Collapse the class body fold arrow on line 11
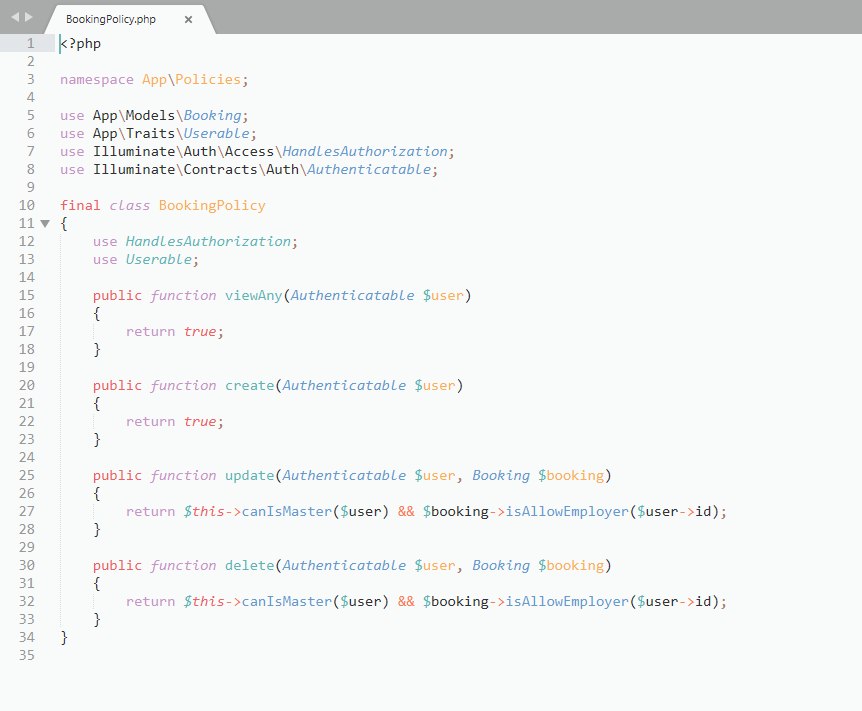The height and width of the screenshot is (711, 862). tap(45, 223)
